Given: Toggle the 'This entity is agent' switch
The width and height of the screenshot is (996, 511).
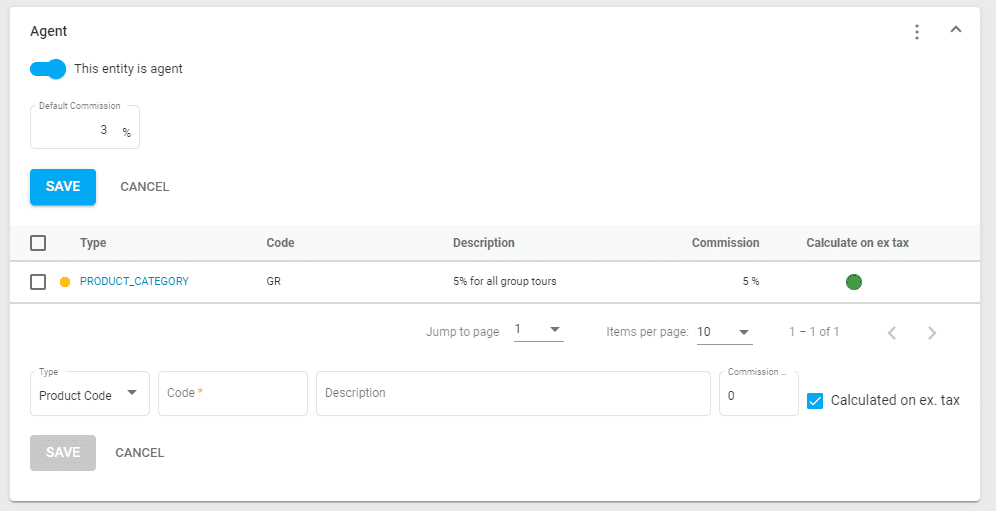Looking at the screenshot, I should tap(48, 69).
